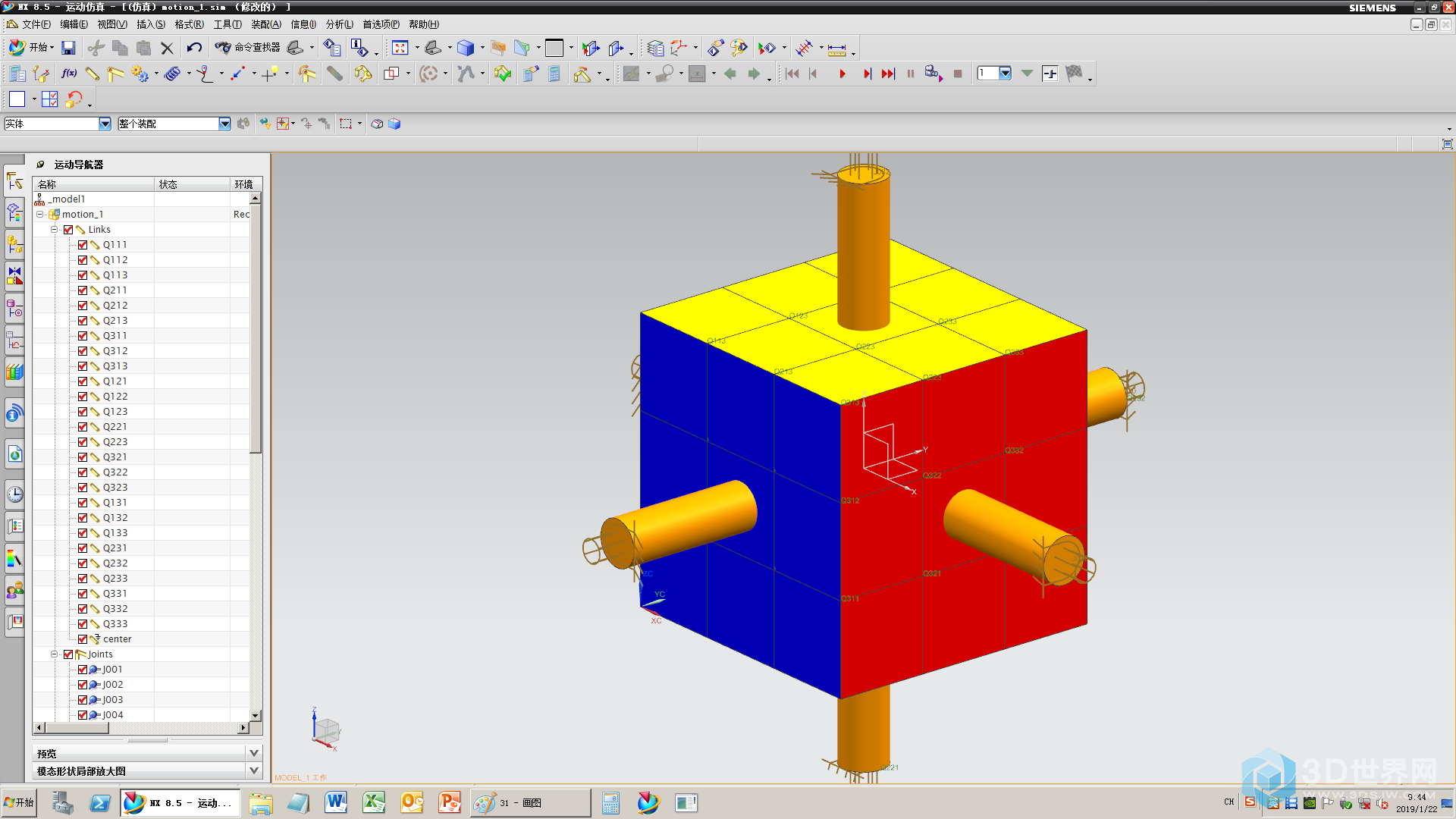The height and width of the screenshot is (819, 1456).
Task: Toggle the J001 joint checkbox
Action: 83,670
